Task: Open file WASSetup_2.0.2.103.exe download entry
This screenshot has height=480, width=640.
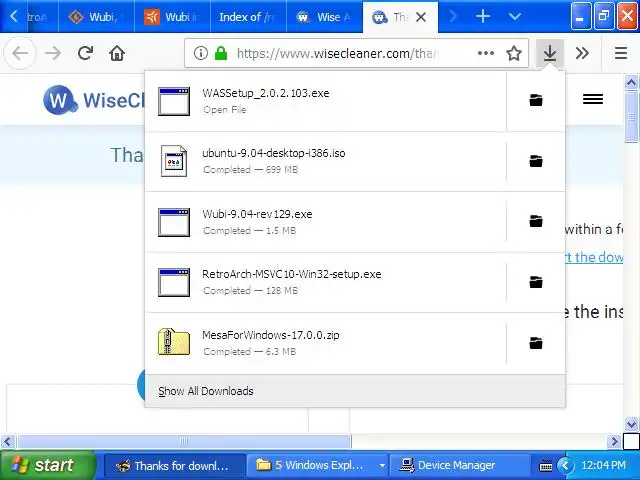Action: [x=325, y=101]
